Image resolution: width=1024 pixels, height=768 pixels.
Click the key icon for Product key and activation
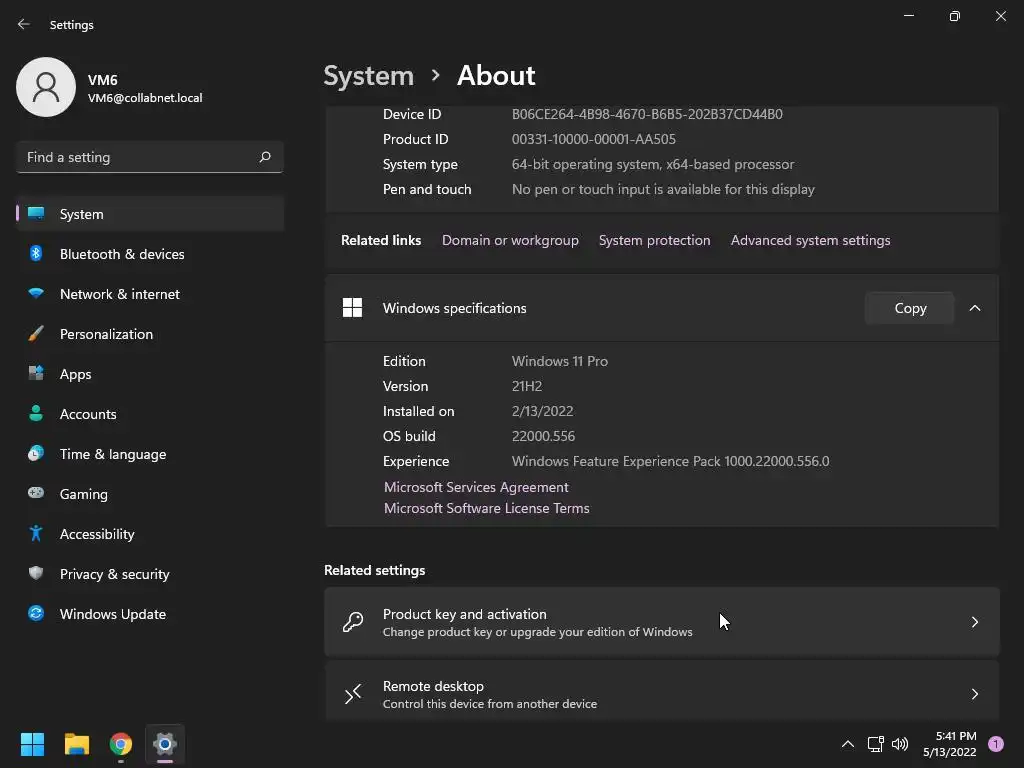click(x=353, y=622)
